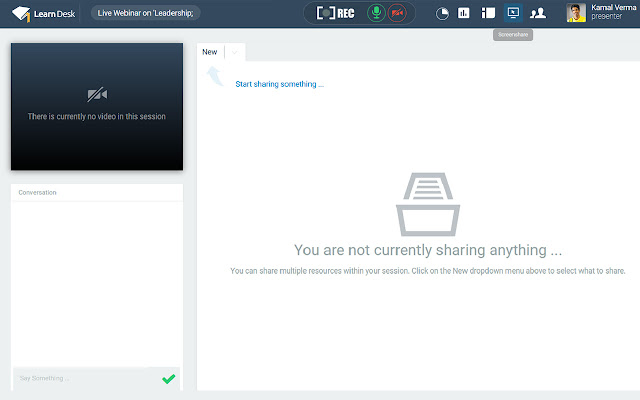Click the crossed-out camera icon in video panel
Viewport: 640px width, 400px height.
(97, 95)
